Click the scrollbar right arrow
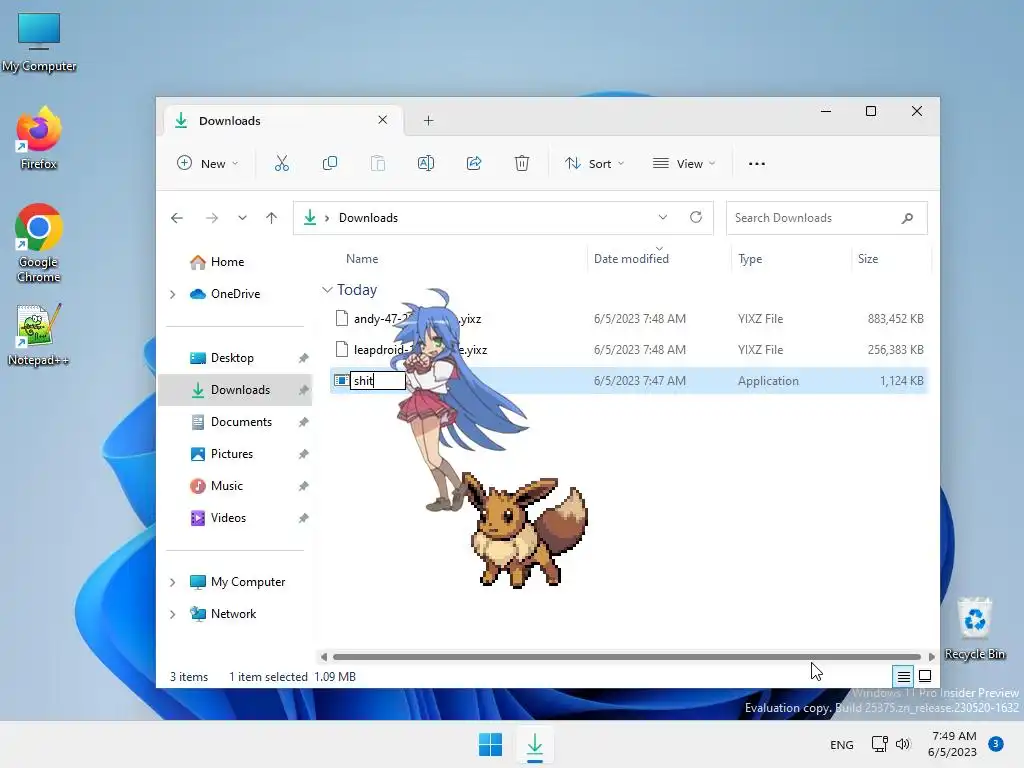 point(932,656)
